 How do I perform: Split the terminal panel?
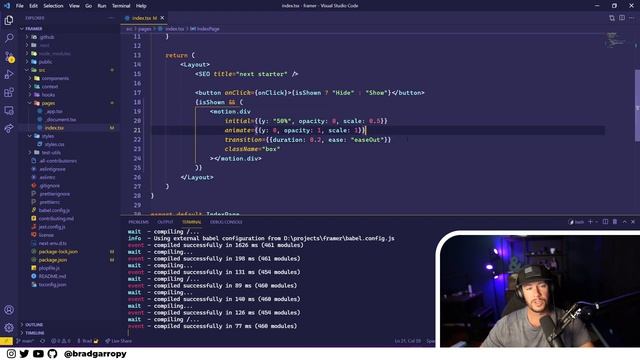[x=605, y=222]
